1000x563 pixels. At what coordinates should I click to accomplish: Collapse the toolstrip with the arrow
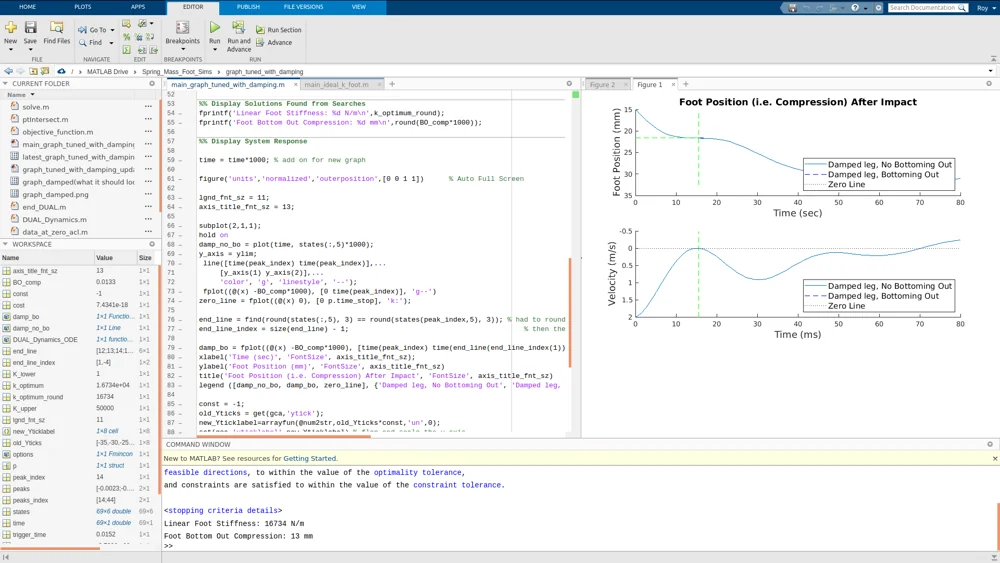(x=993, y=59)
